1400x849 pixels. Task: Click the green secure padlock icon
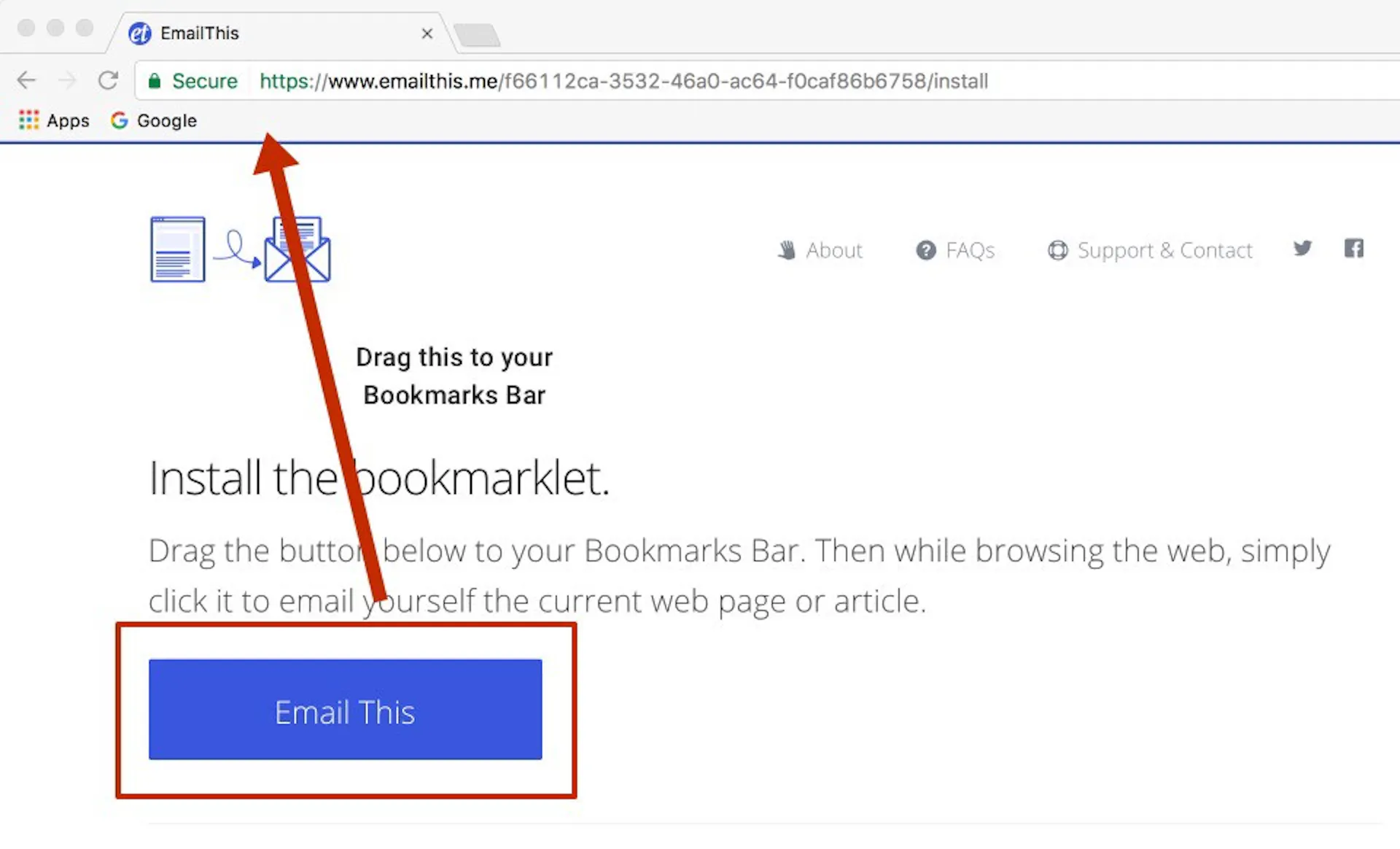(x=155, y=81)
